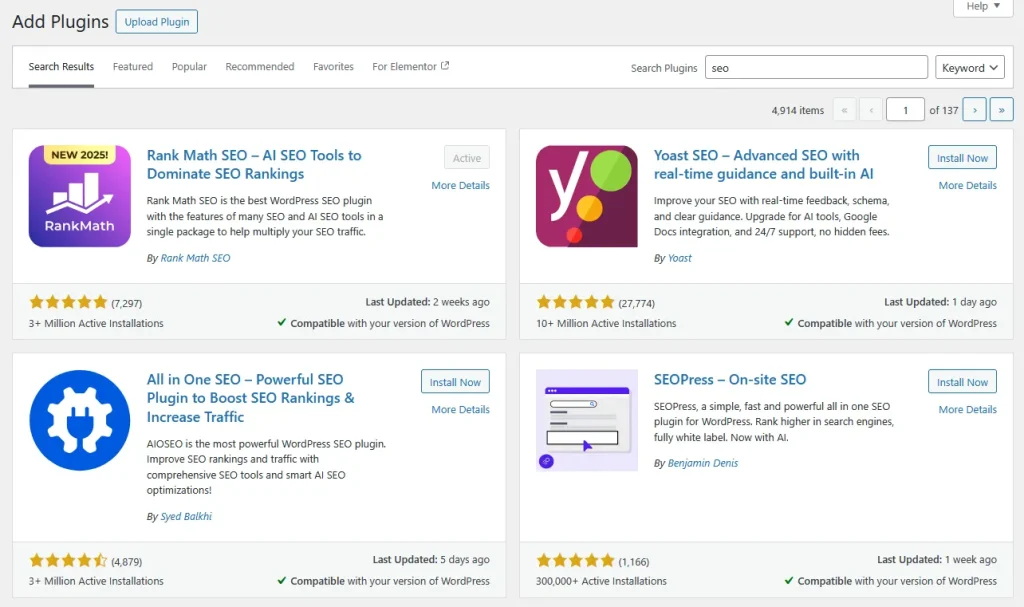Open author link Rank Math SEO
The image size is (1024, 607).
[x=195, y=258]
